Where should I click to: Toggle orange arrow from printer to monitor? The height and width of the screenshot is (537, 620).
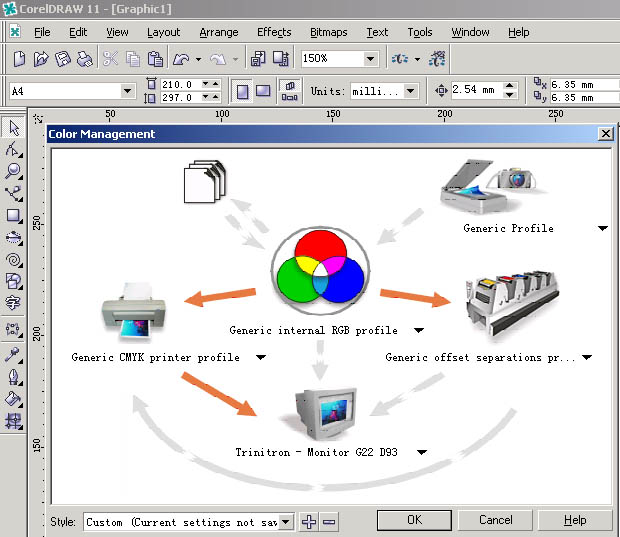pos(219,394)
